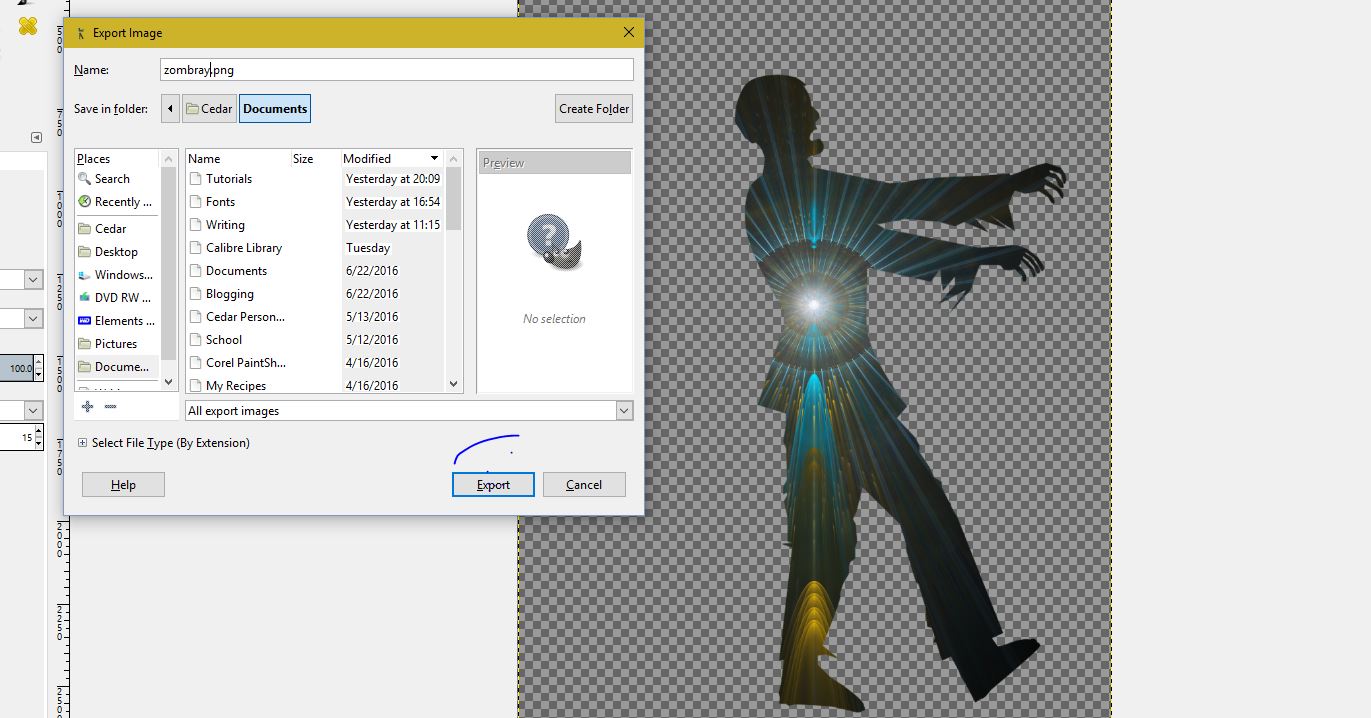
Task: Click the add bookmark plus icon
Action: (88, 406)
